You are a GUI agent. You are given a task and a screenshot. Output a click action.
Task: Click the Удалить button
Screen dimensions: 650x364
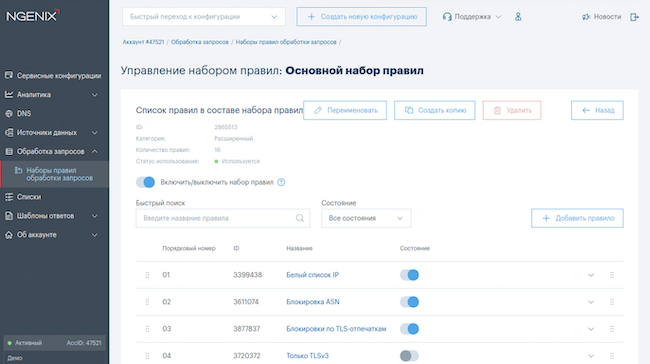click(512, 110)
